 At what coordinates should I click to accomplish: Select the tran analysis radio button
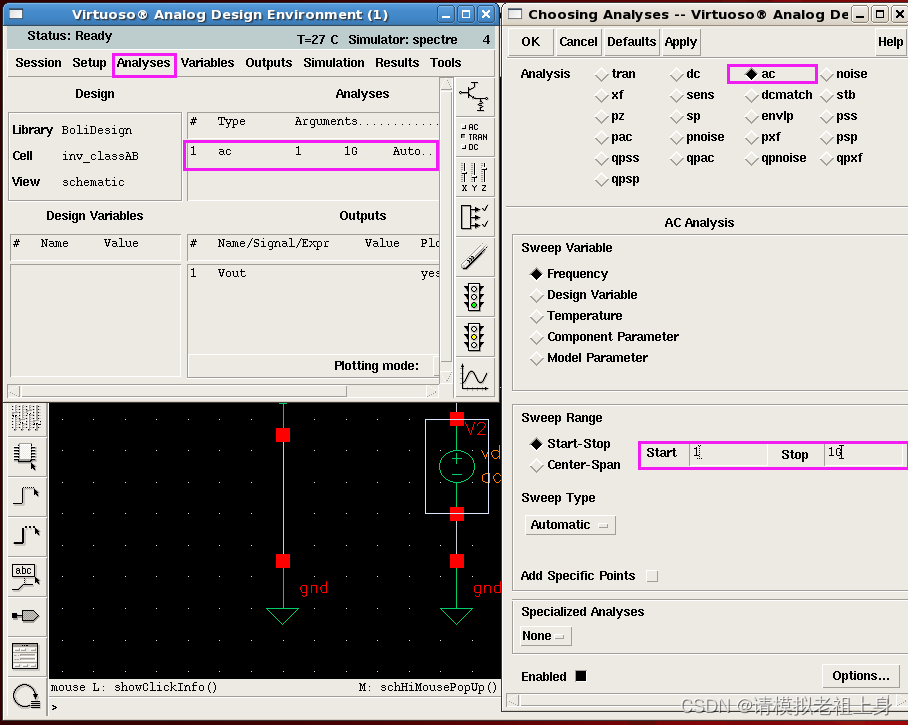click(602, 74)
